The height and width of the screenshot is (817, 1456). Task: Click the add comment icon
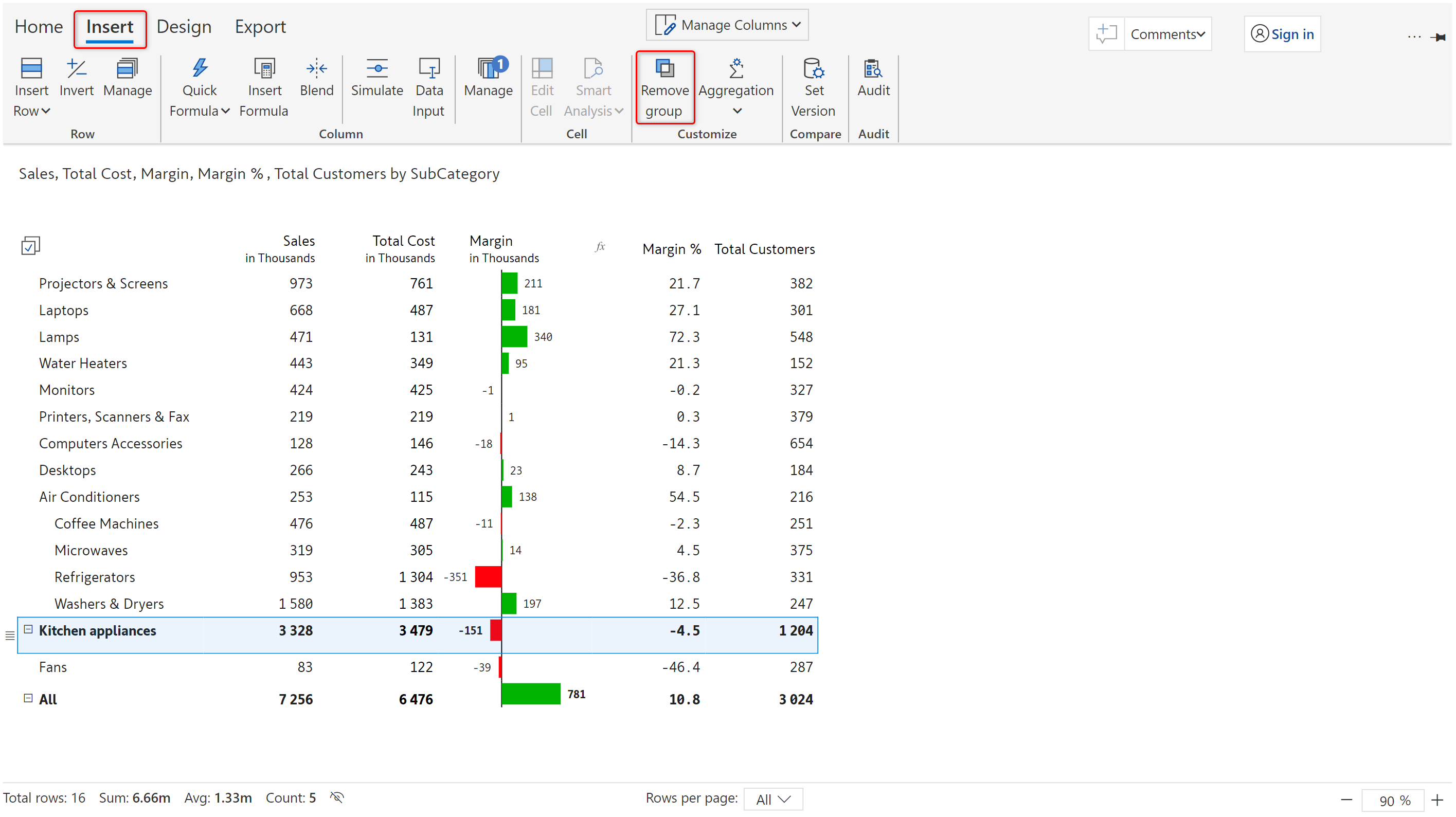click(x=1106, y=34)
